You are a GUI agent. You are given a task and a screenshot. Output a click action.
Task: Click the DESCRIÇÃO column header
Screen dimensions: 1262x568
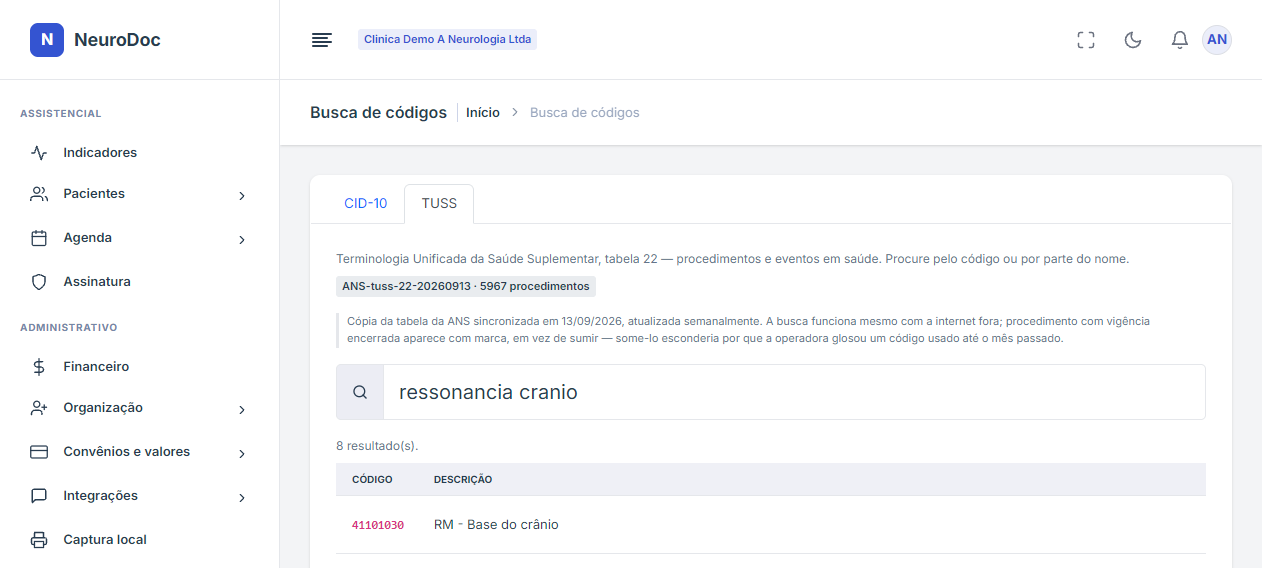click(463, 480)
